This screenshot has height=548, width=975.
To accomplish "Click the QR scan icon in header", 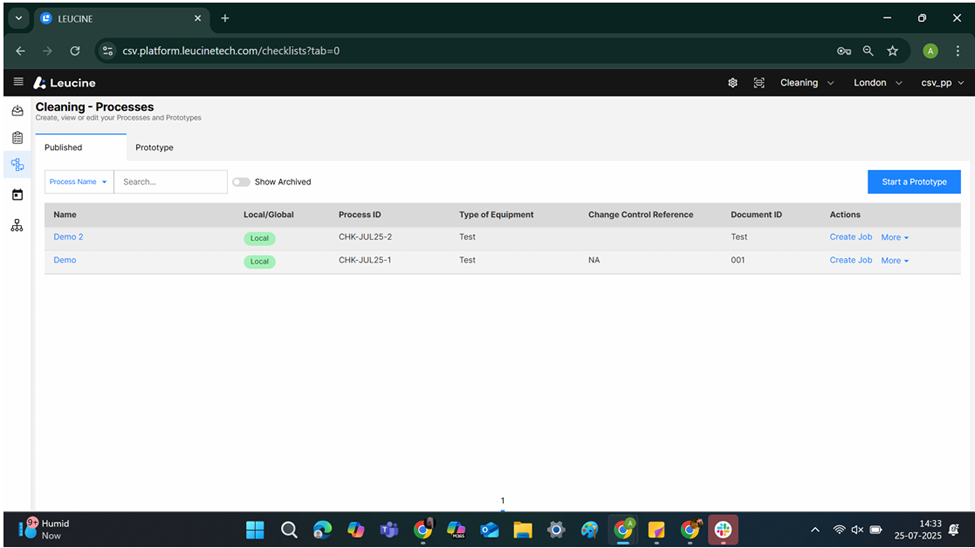I will coord(759,83).
